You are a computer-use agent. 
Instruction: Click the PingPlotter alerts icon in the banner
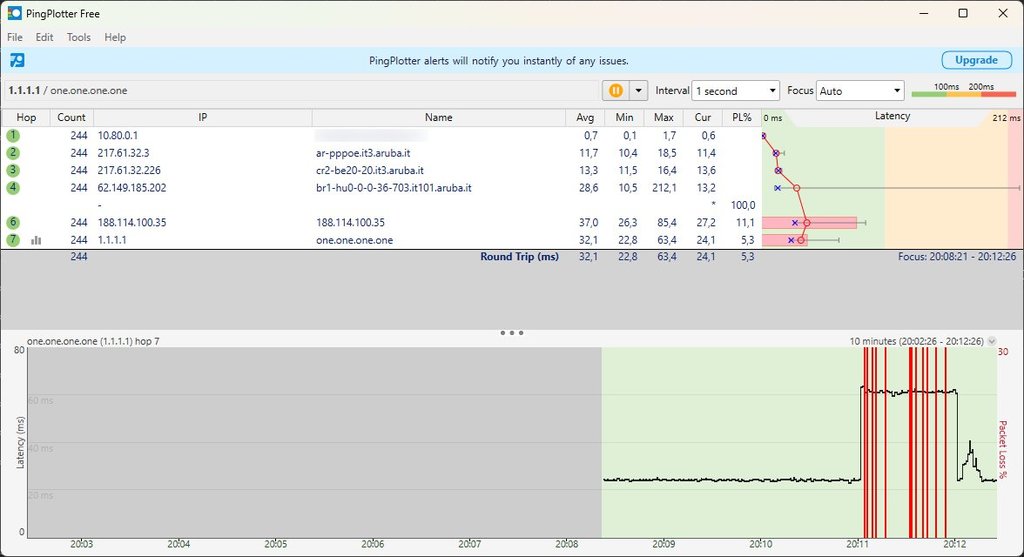[x=18, y=61]
